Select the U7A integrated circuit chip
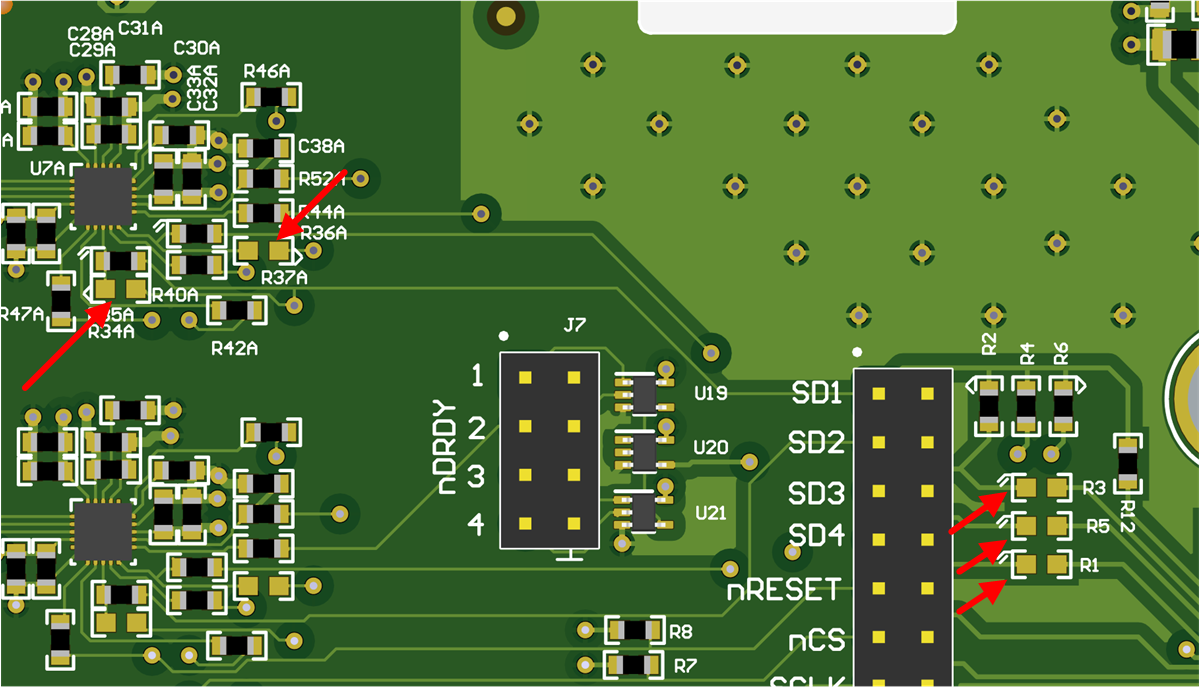1200x687 pixels. [x=103, y=197]
